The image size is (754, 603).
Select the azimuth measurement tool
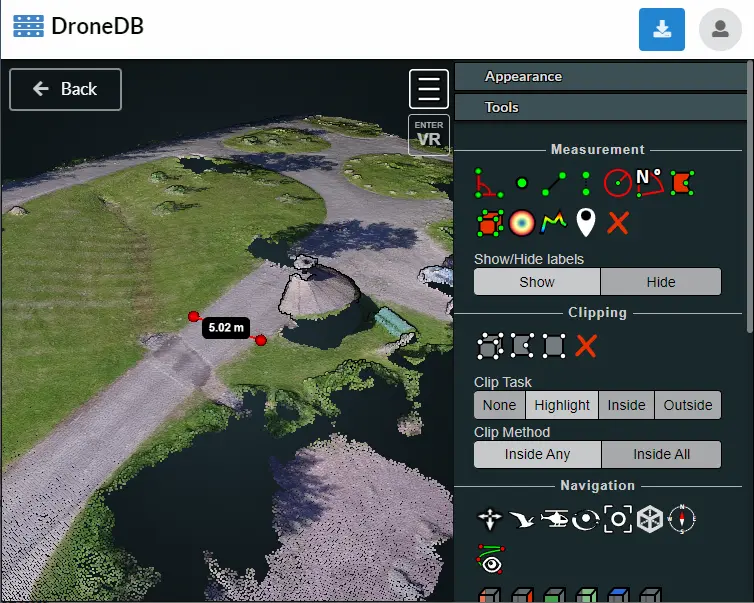point(649,181)
